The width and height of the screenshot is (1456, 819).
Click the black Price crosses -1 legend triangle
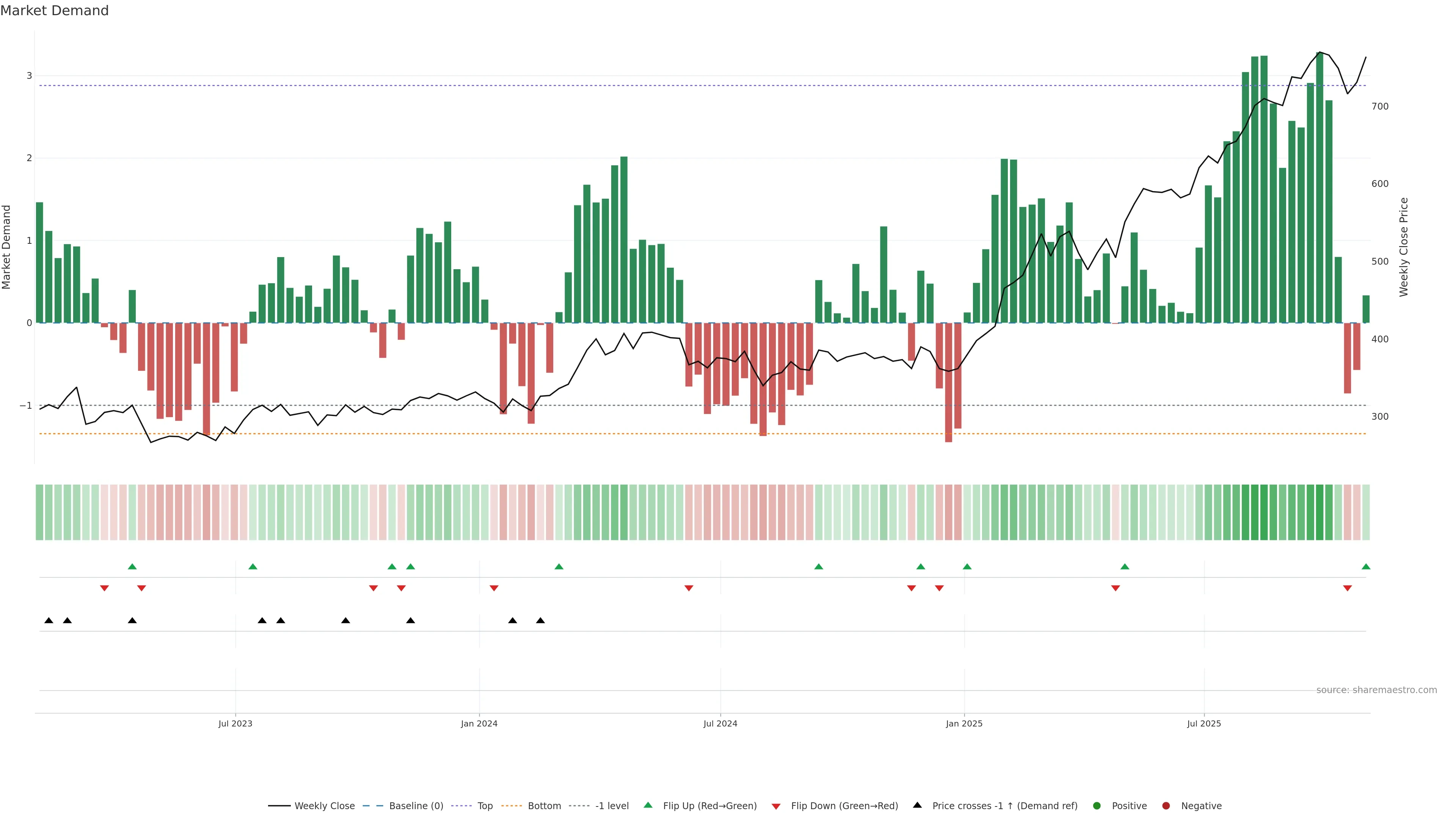pyautogui.click(x=917, y=805)
